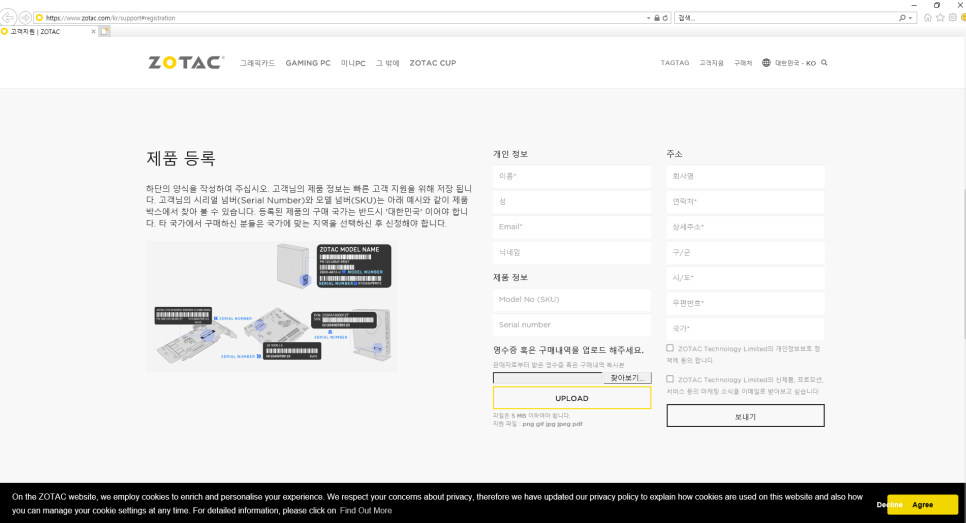966x523 pixels.
Task: Click the 우편번호 postal code field
Action: tap(745, 303)
